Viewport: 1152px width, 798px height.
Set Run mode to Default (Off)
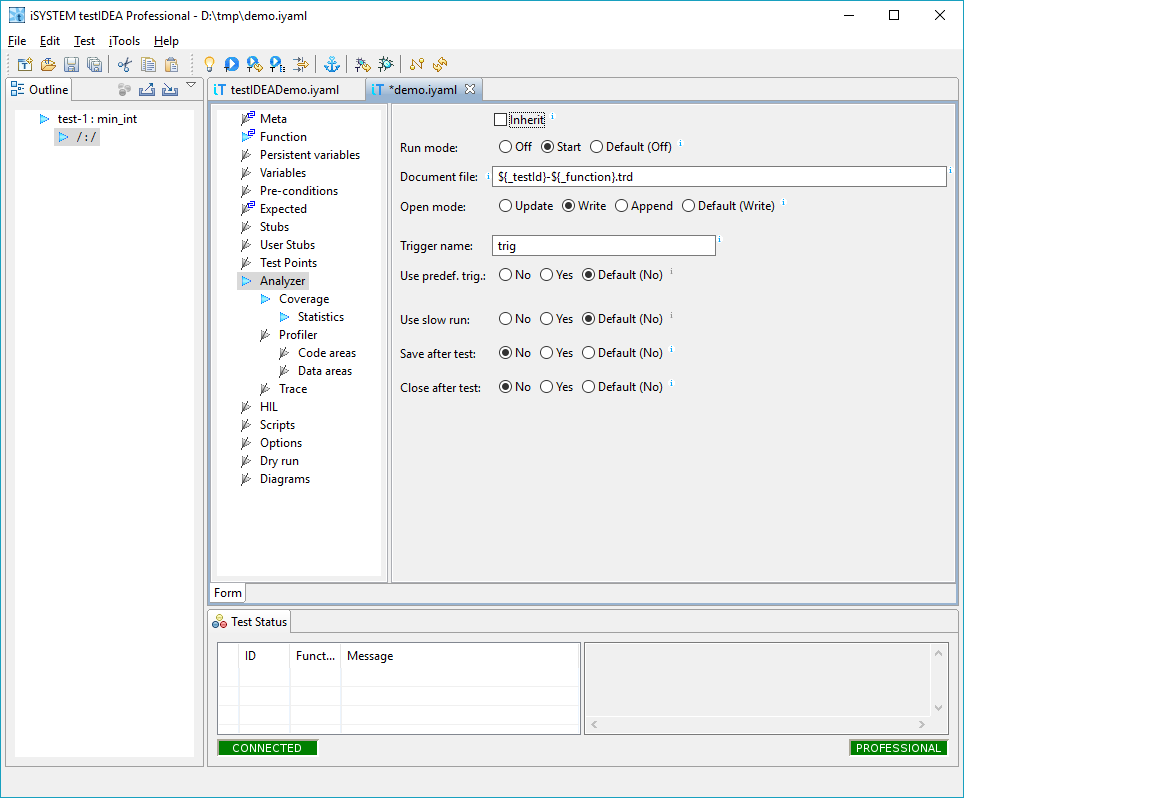[597, 147]
